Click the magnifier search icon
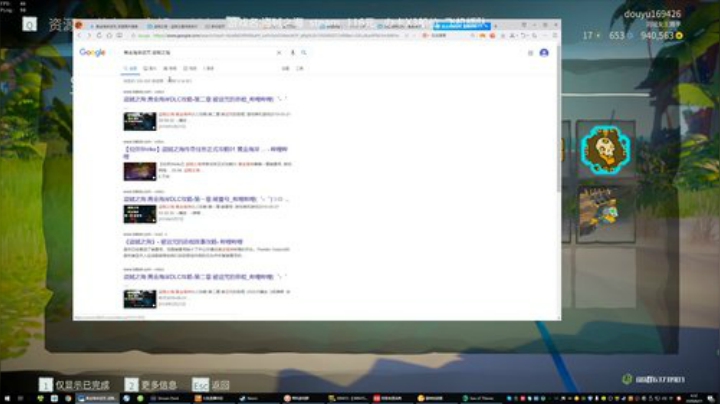 click(x=304, y=53)
